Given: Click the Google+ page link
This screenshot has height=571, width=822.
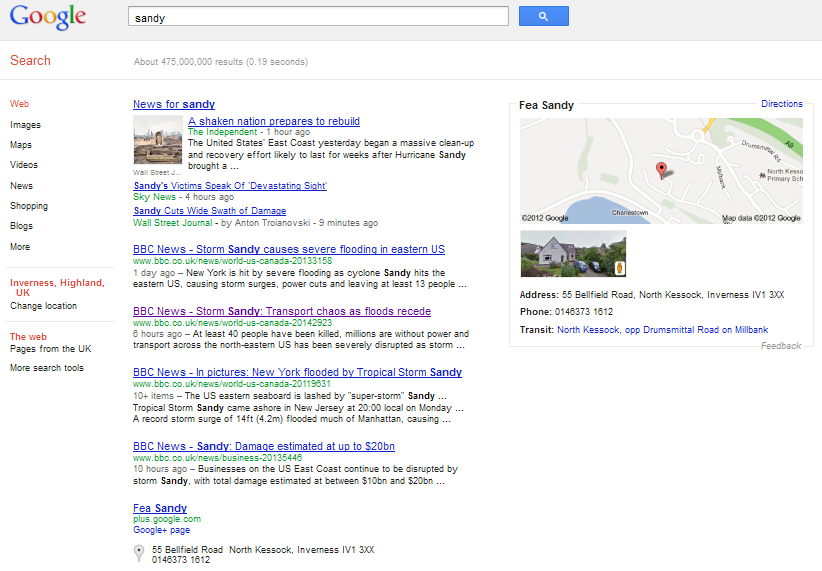Looking at the screenshot, I should pos(161,530).
